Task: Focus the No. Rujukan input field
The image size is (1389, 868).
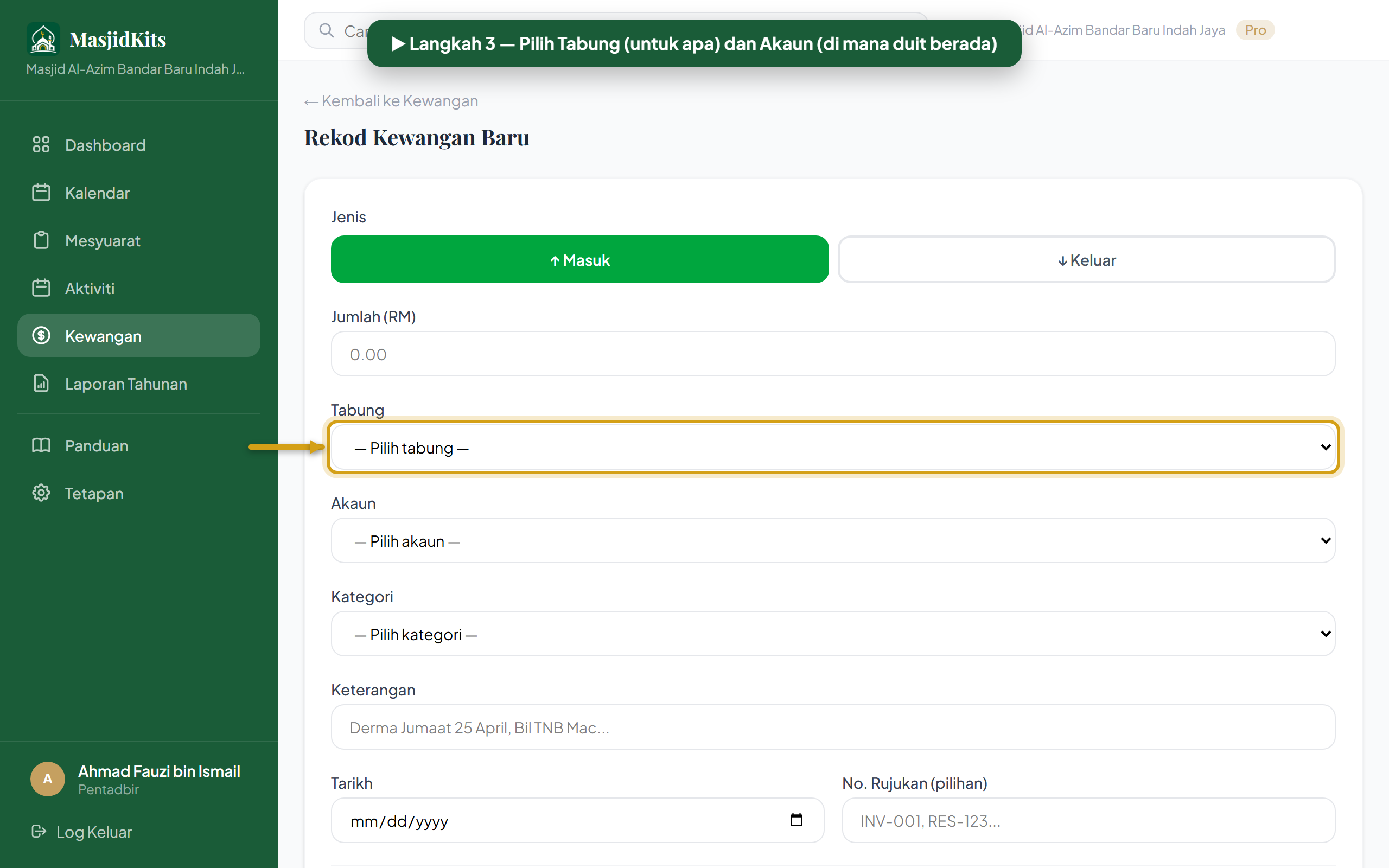Action: tap(1088, 820)
